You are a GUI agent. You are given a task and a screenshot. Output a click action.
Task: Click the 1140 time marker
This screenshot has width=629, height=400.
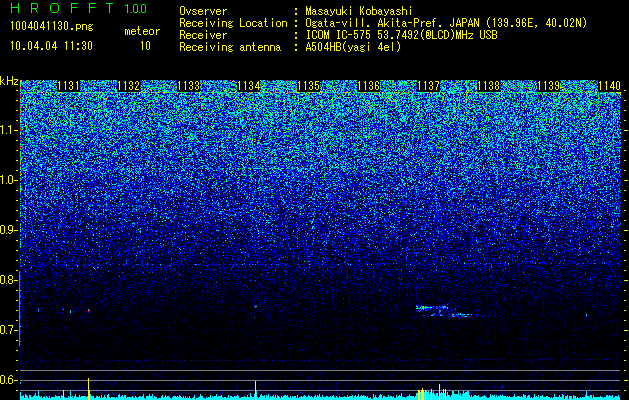609,86
